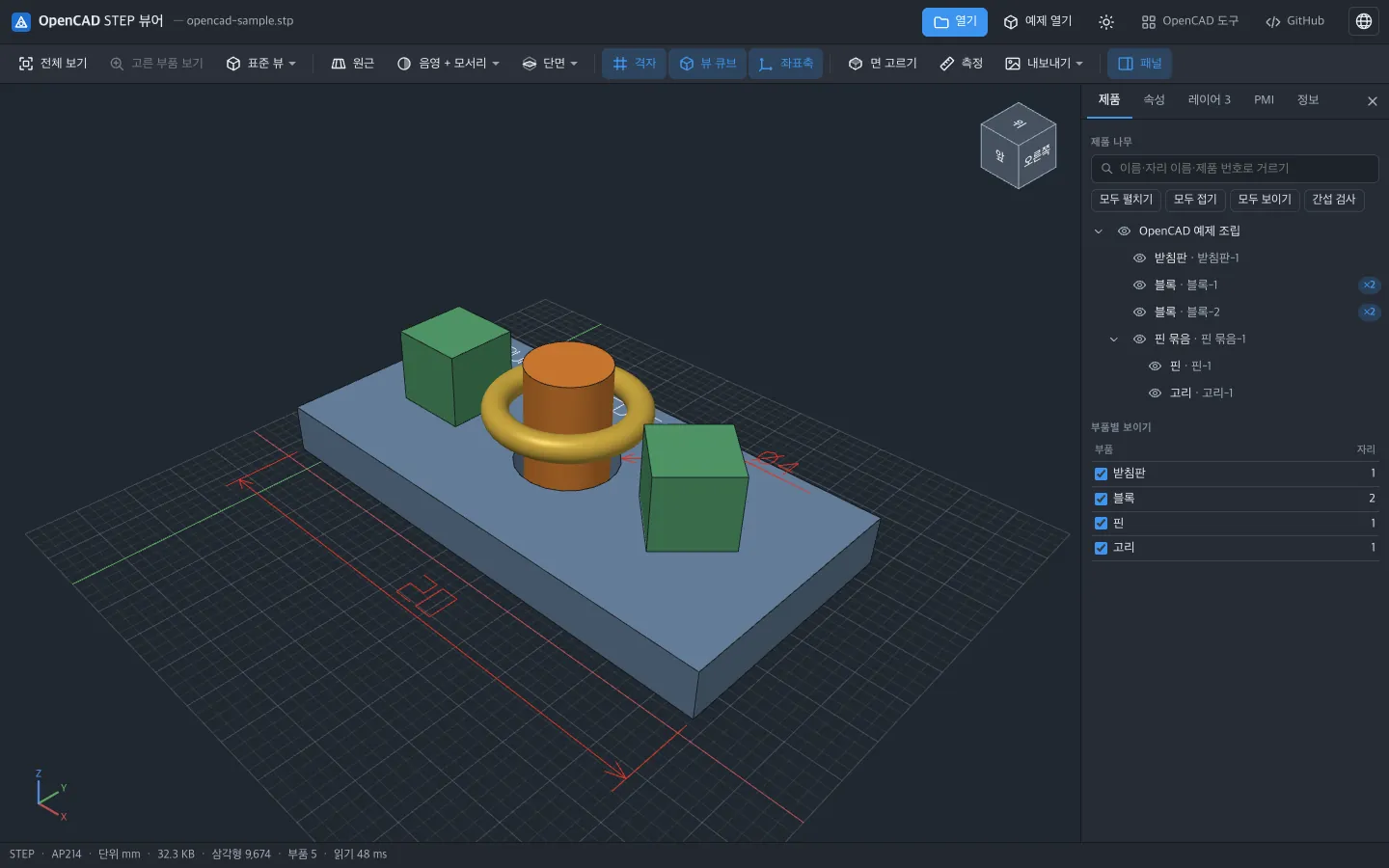Click 예제 열기 sample button
Viewport: 1389px width, 868px height.
(x=1037, y=21)
